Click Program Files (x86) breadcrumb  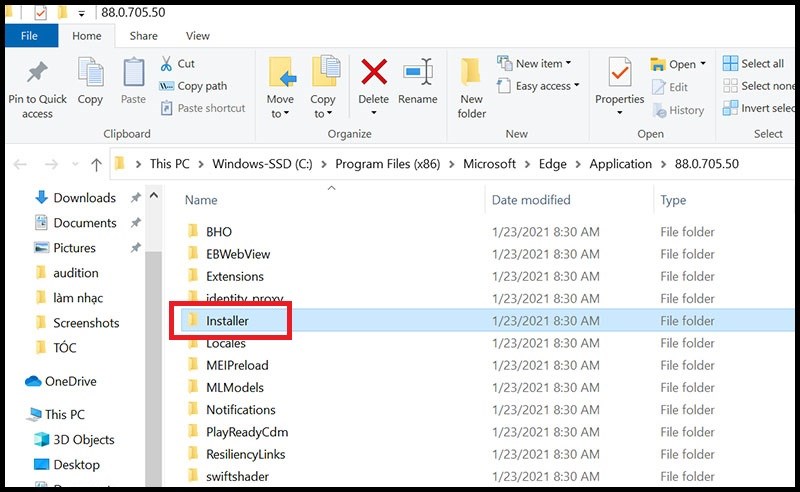[387, 164]
